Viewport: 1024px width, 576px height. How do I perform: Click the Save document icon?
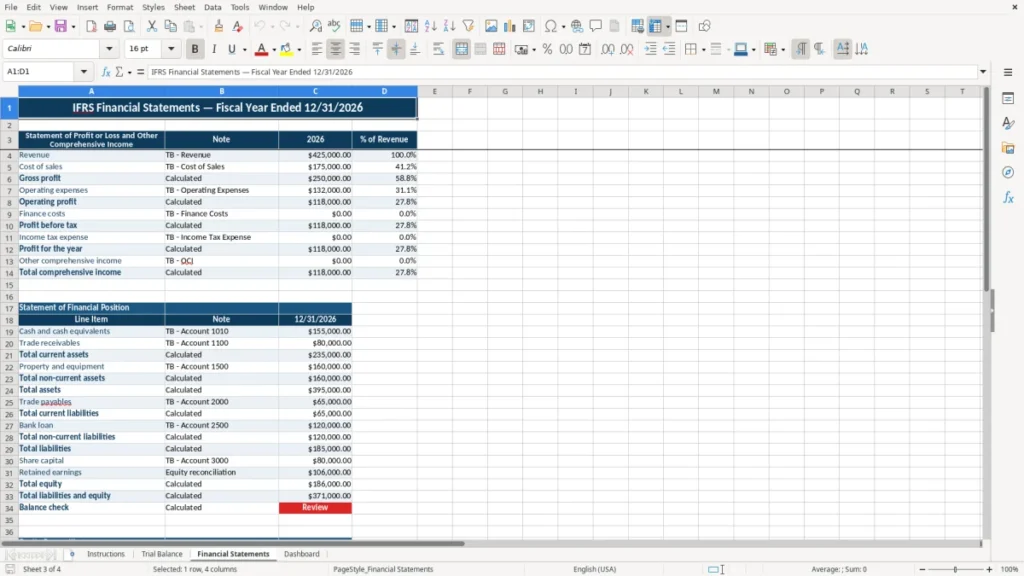point(61,26)
